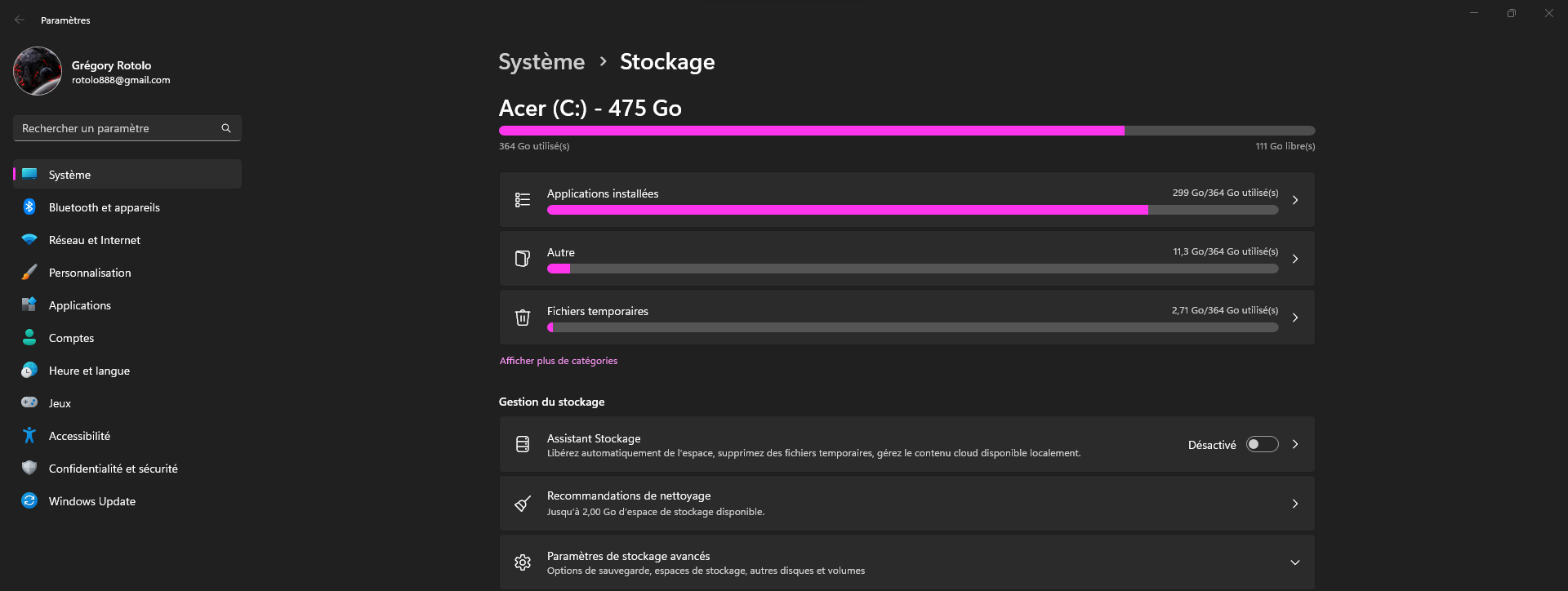1568x591 pixels.
Task: Click the Acer (C:) storage usage bar
Action: (906, 131)
